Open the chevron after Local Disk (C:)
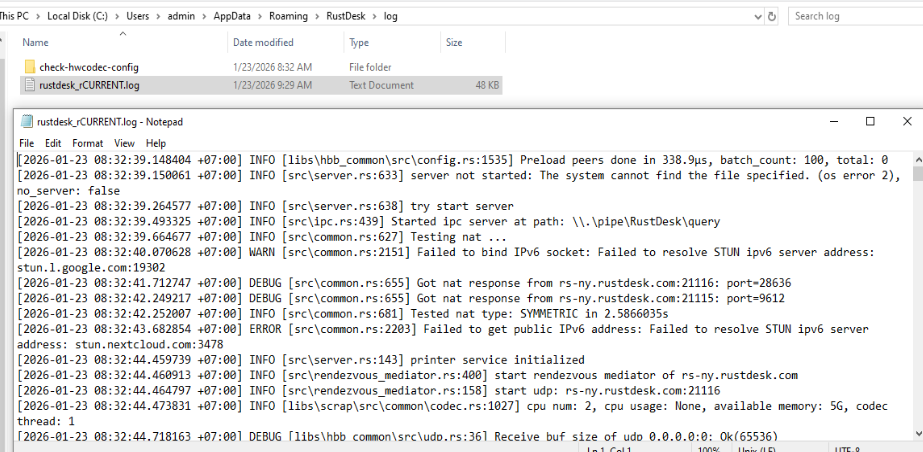 pos(117,16)
